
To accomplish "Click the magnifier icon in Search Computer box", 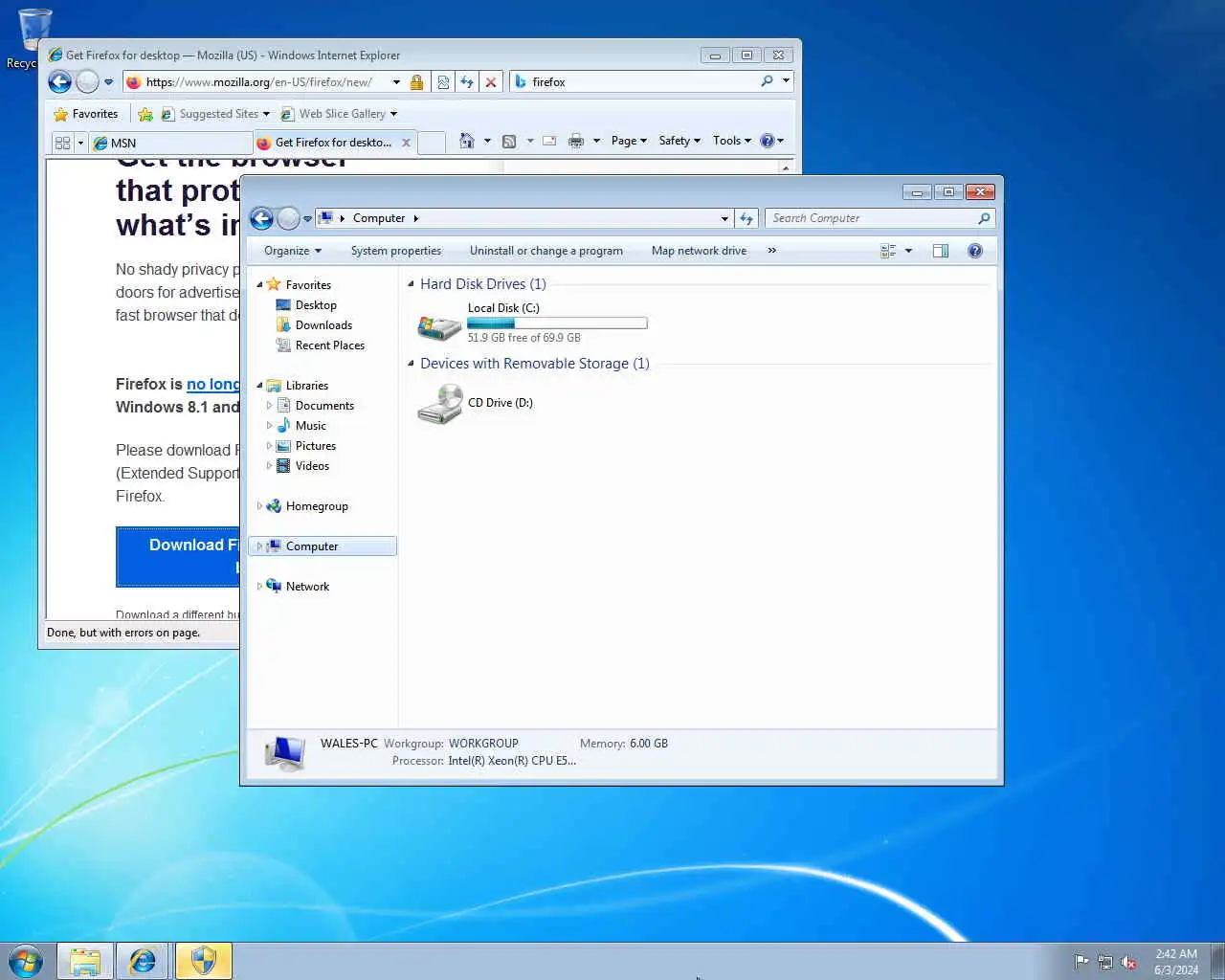I will [x=984, y=218].
